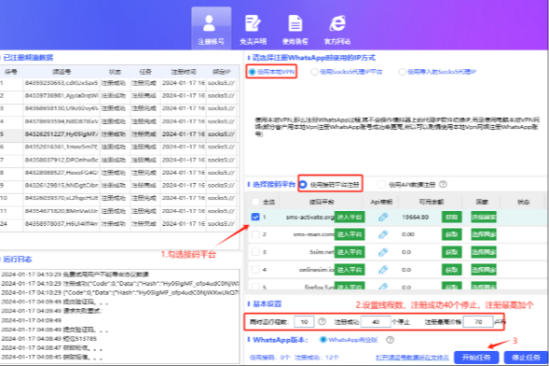Image resolution: width=549 pixels, height=366 pixels.
Task: Click the max price field showing 70
Action: [x=478, y=322]
